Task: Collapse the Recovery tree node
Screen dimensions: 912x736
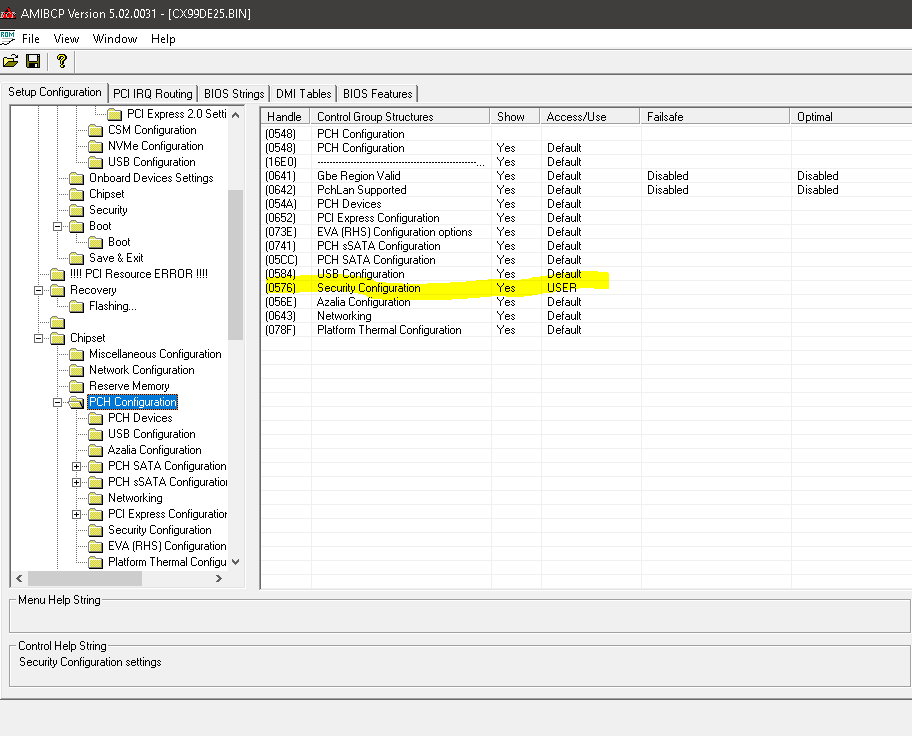Action: (x=38, y=290)
